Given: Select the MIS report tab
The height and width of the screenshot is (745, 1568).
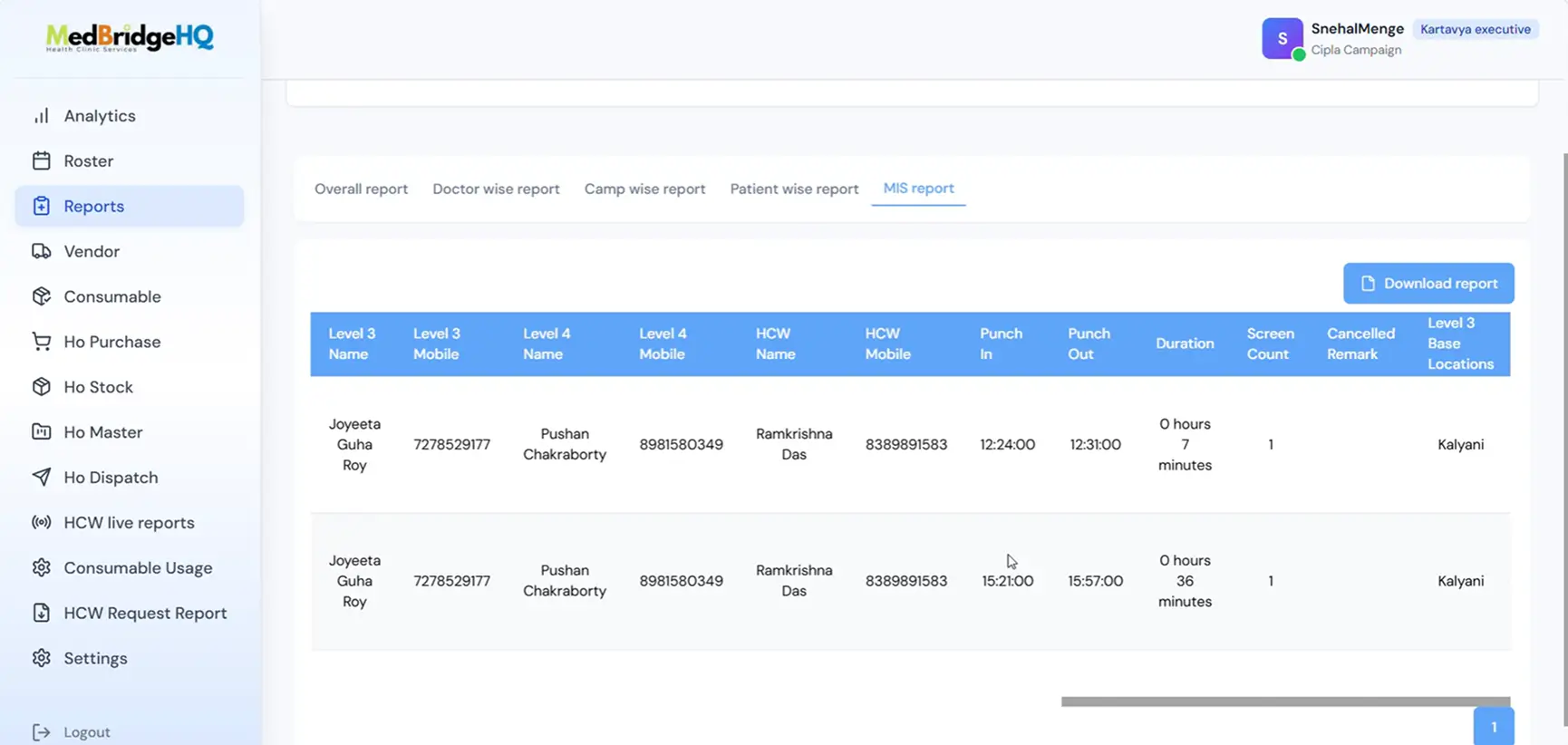Looking at the screenshot, I should pyautogui.click(x=918, y=188).
